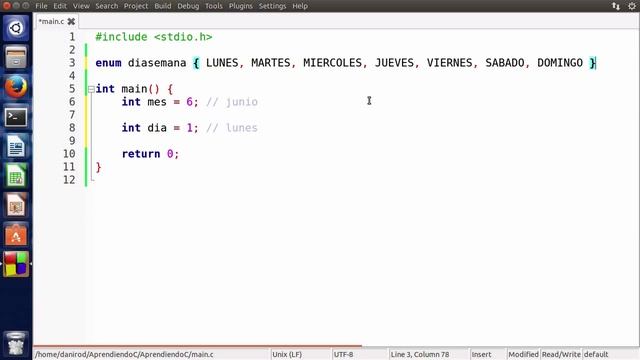This screenshot has height=360, width=640.
Task: Click the Read/Write status entry
Action: pos(561,354)
